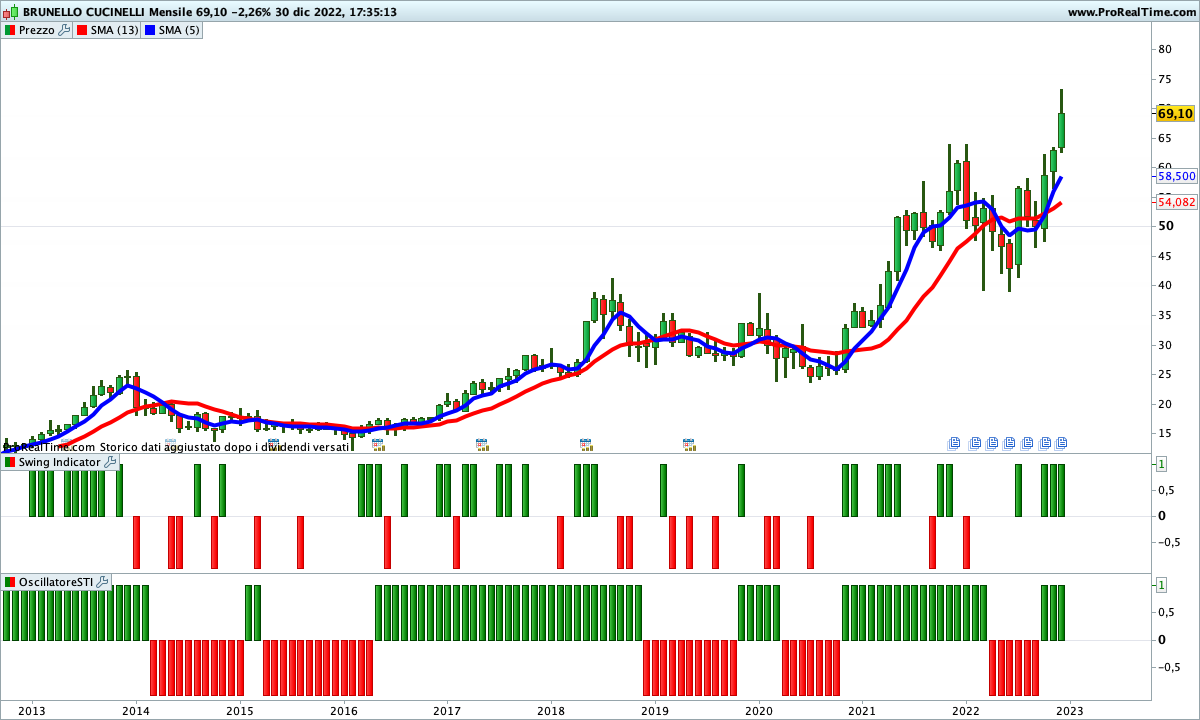Open Swing Indicator settings wrench
The width and height of the screenshot is (1200, 720).
[x=110, y=462]
